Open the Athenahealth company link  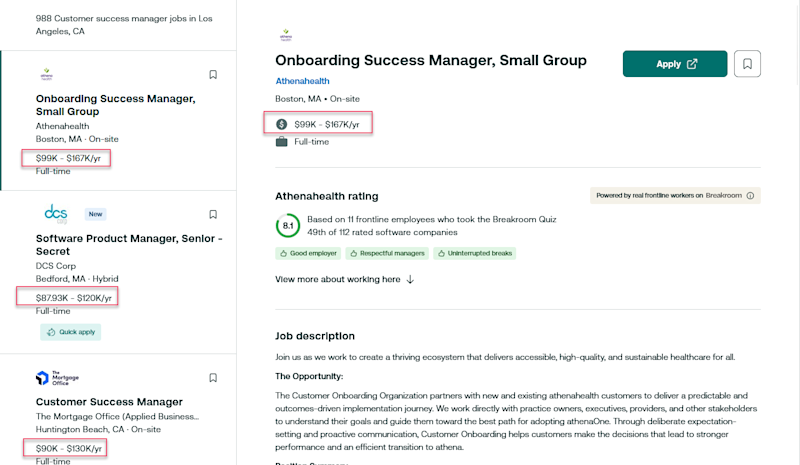(303, 81)
